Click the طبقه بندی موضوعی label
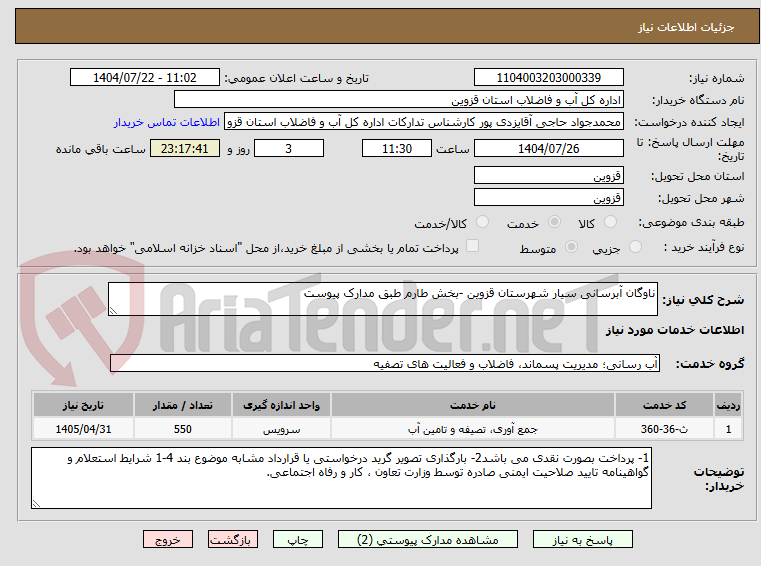Image resolution: width=761 pixels, height=566 pixels. [x=691, y=222]
